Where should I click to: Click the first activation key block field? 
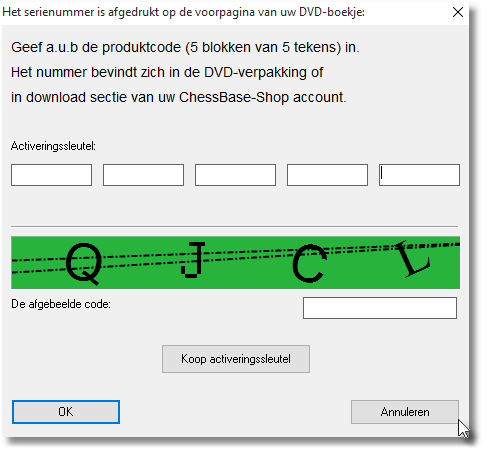(x=51, y=175)
